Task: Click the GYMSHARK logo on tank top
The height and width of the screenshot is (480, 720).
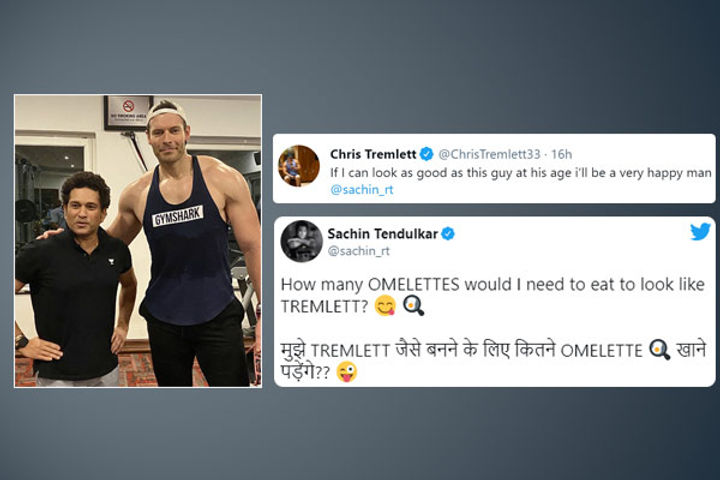Action: (178, 216)
